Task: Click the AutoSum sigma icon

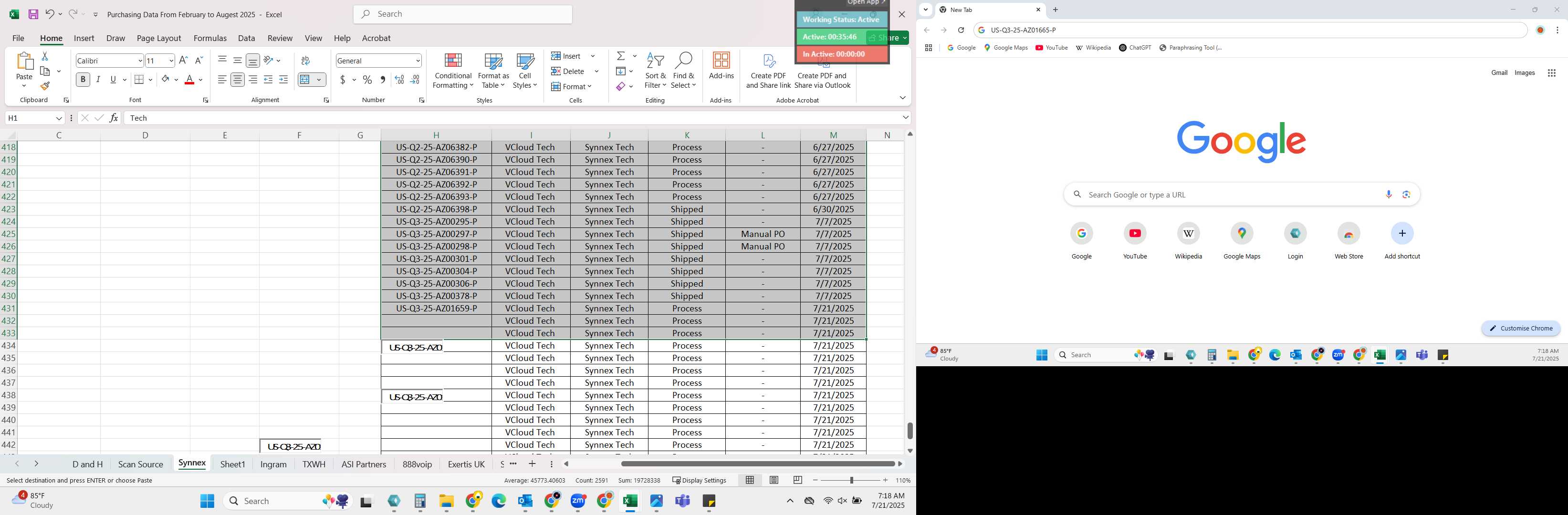Action: tap(621, 56)
